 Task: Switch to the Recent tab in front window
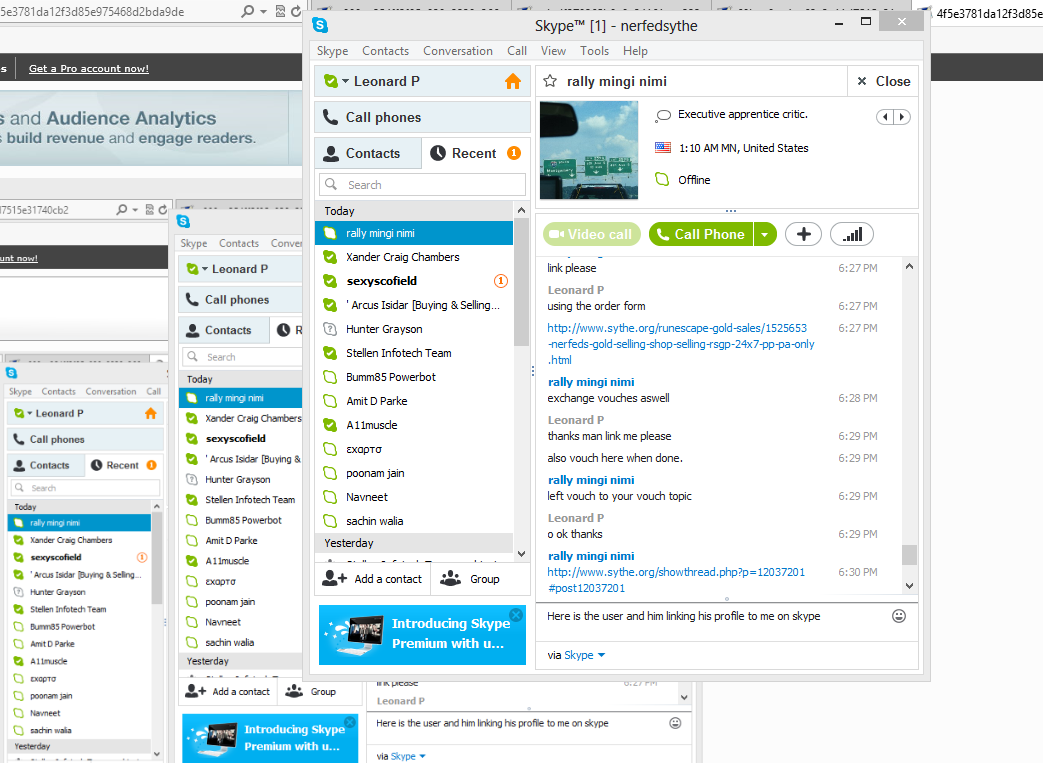pyautogui.click(x=476, y=153)
